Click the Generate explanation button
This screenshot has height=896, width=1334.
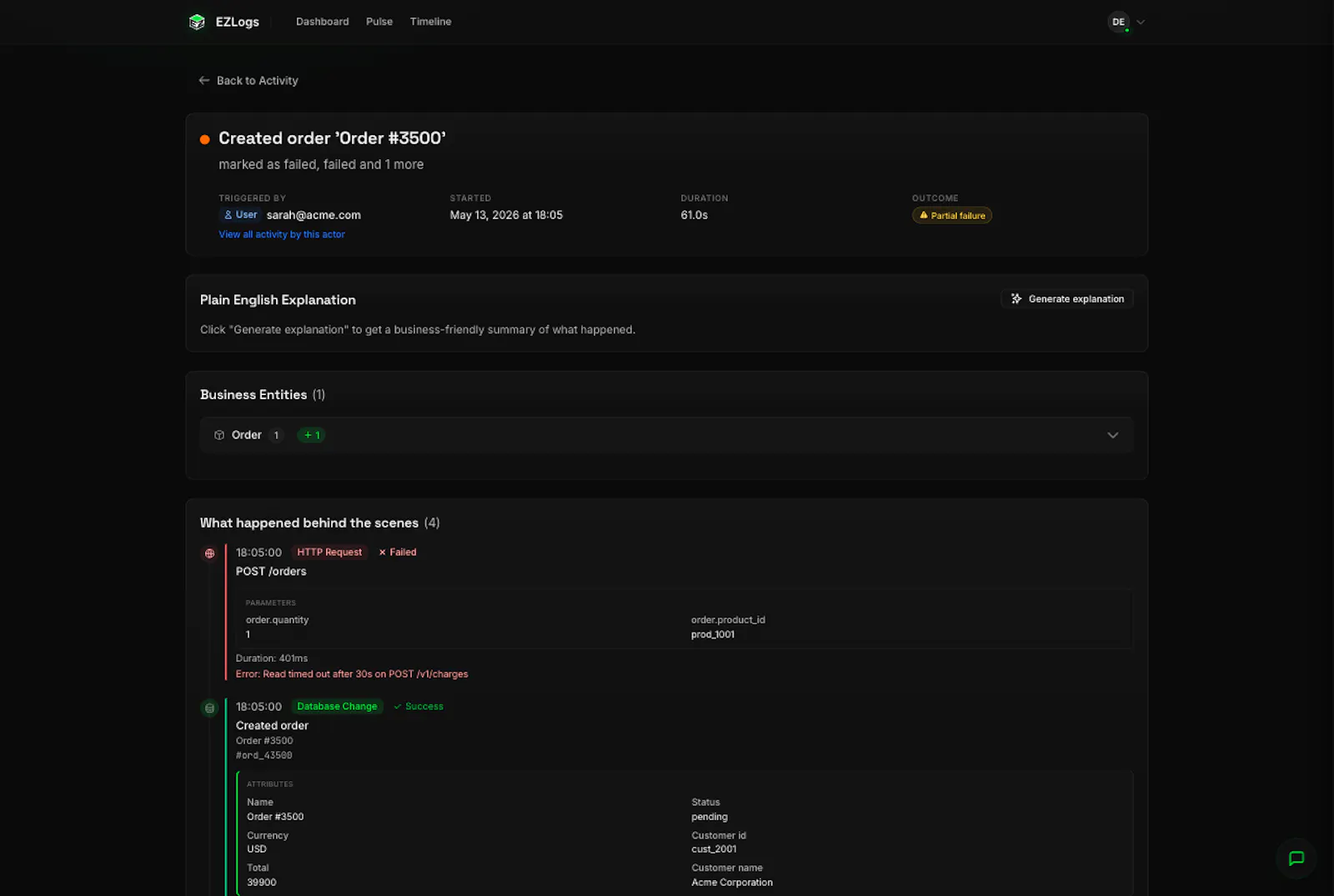[x=1067, y=299]
